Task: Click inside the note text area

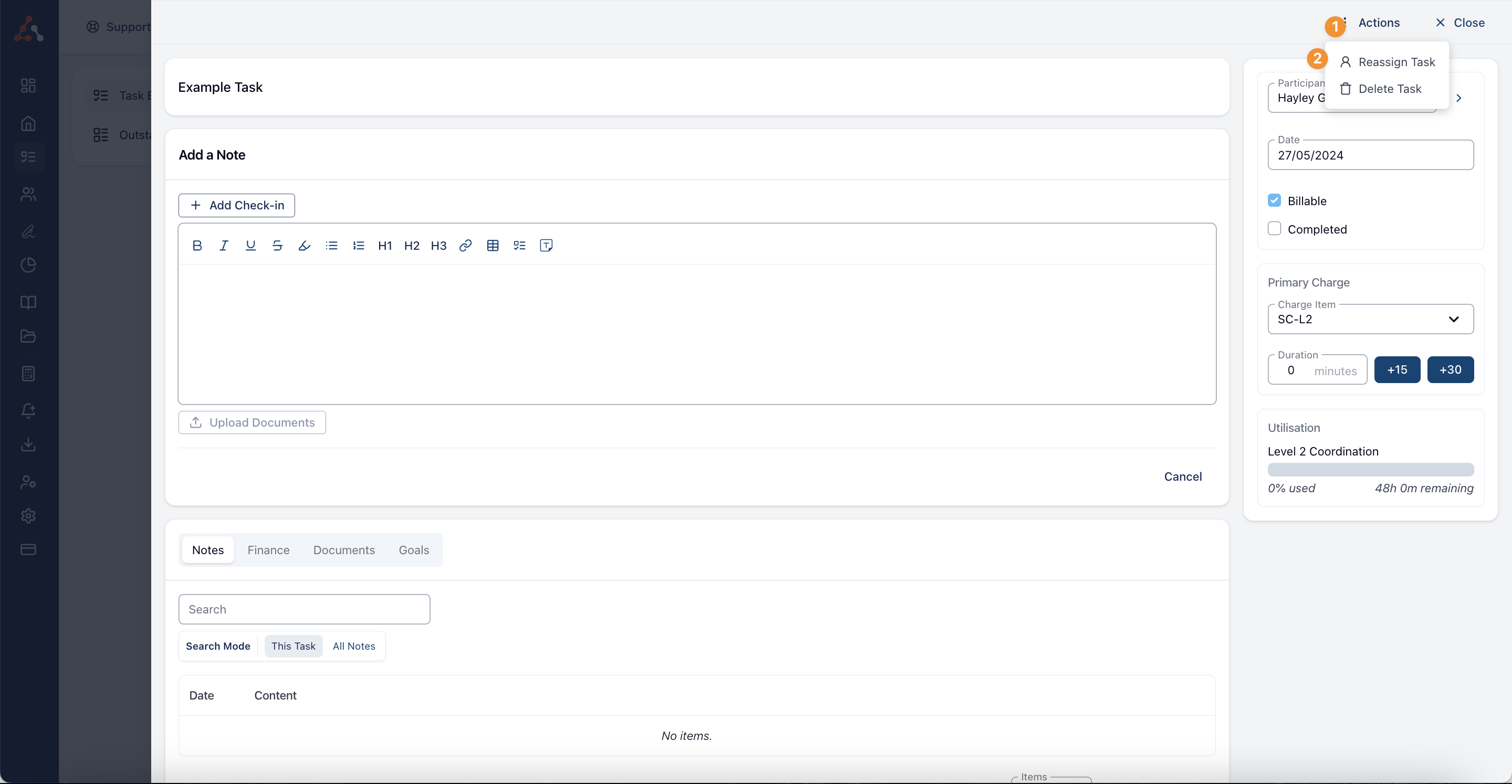Action: point(697,334)
